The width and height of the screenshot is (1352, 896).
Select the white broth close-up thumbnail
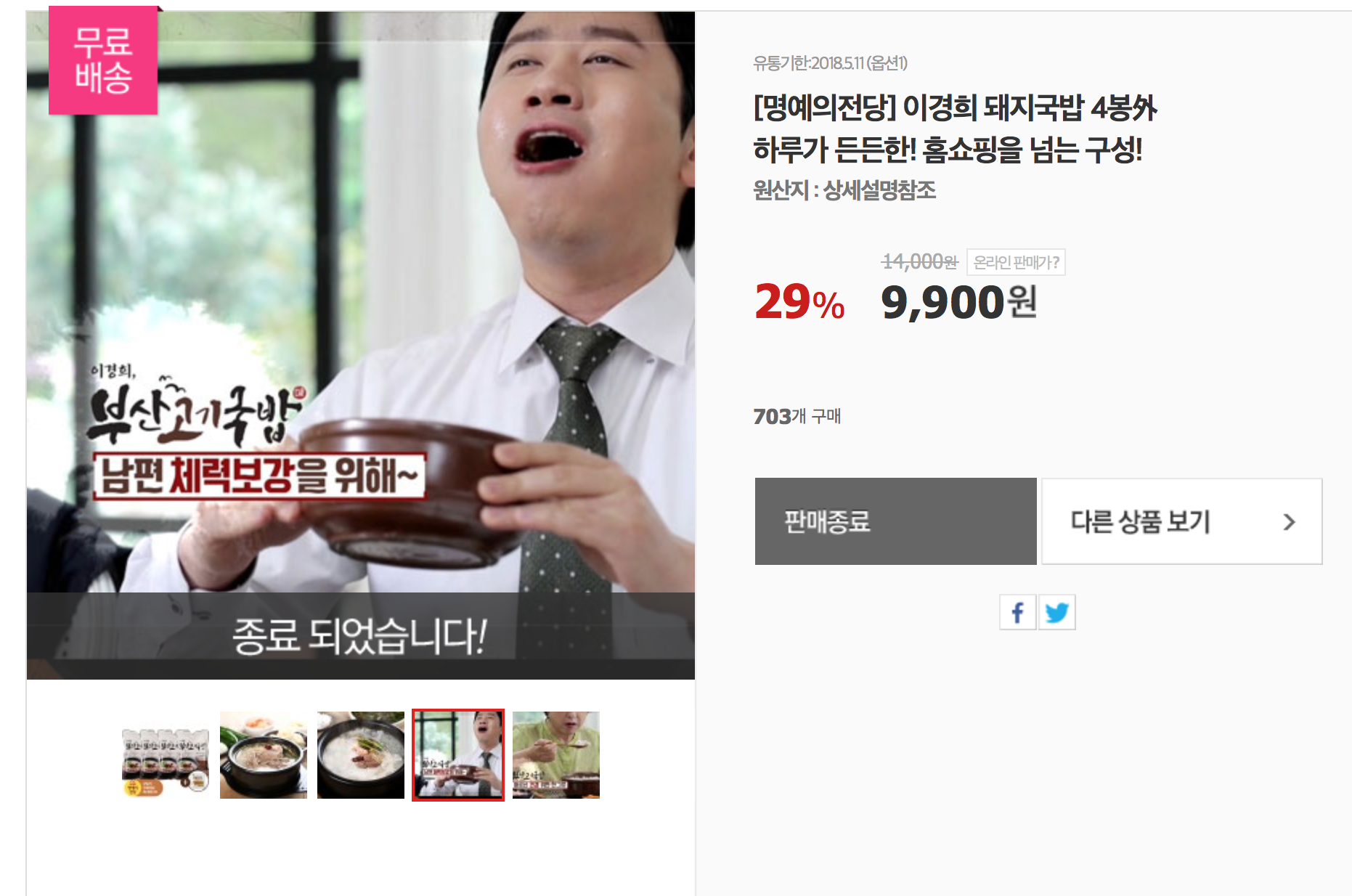pyautogui.click(x=361, y=755)
